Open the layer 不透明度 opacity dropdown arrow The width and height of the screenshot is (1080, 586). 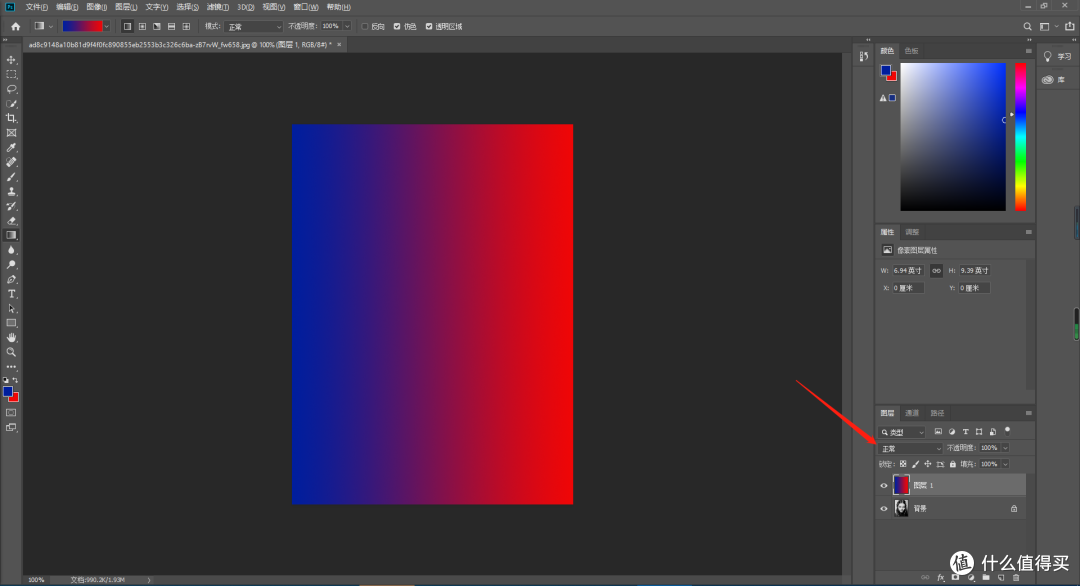pyautogui.click(x=1005, y=448)
